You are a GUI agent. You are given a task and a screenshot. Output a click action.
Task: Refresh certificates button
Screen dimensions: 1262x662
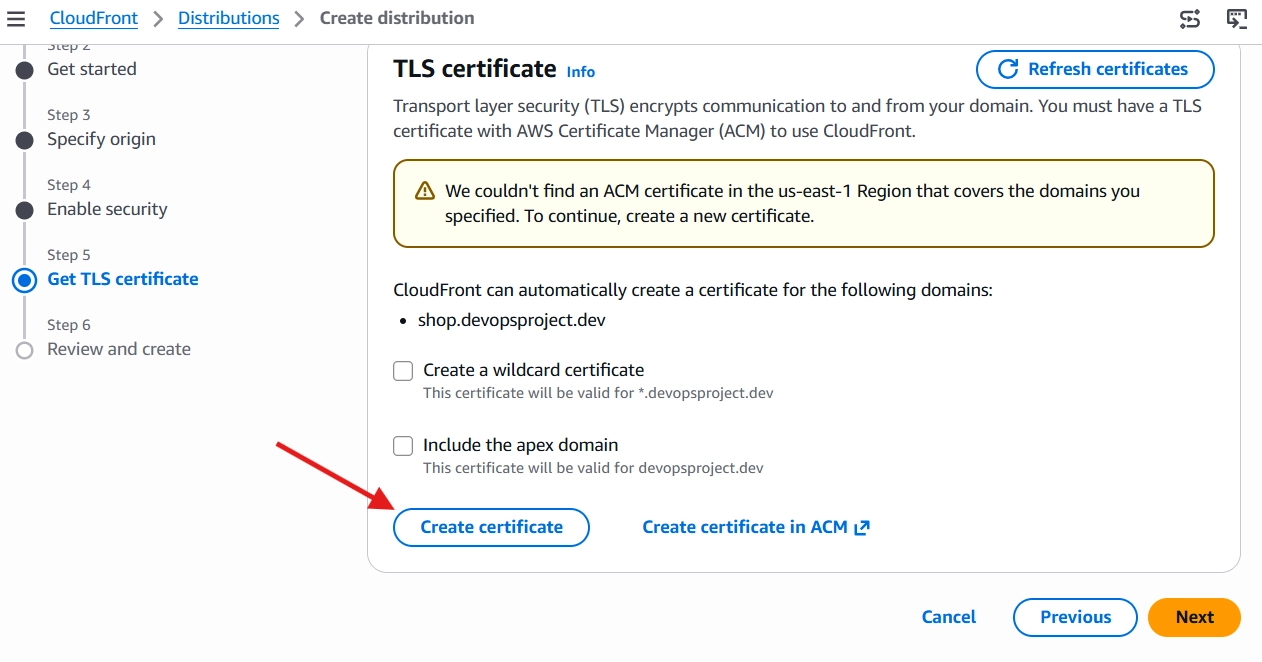pyautogui.click(x=1095, y=69)
